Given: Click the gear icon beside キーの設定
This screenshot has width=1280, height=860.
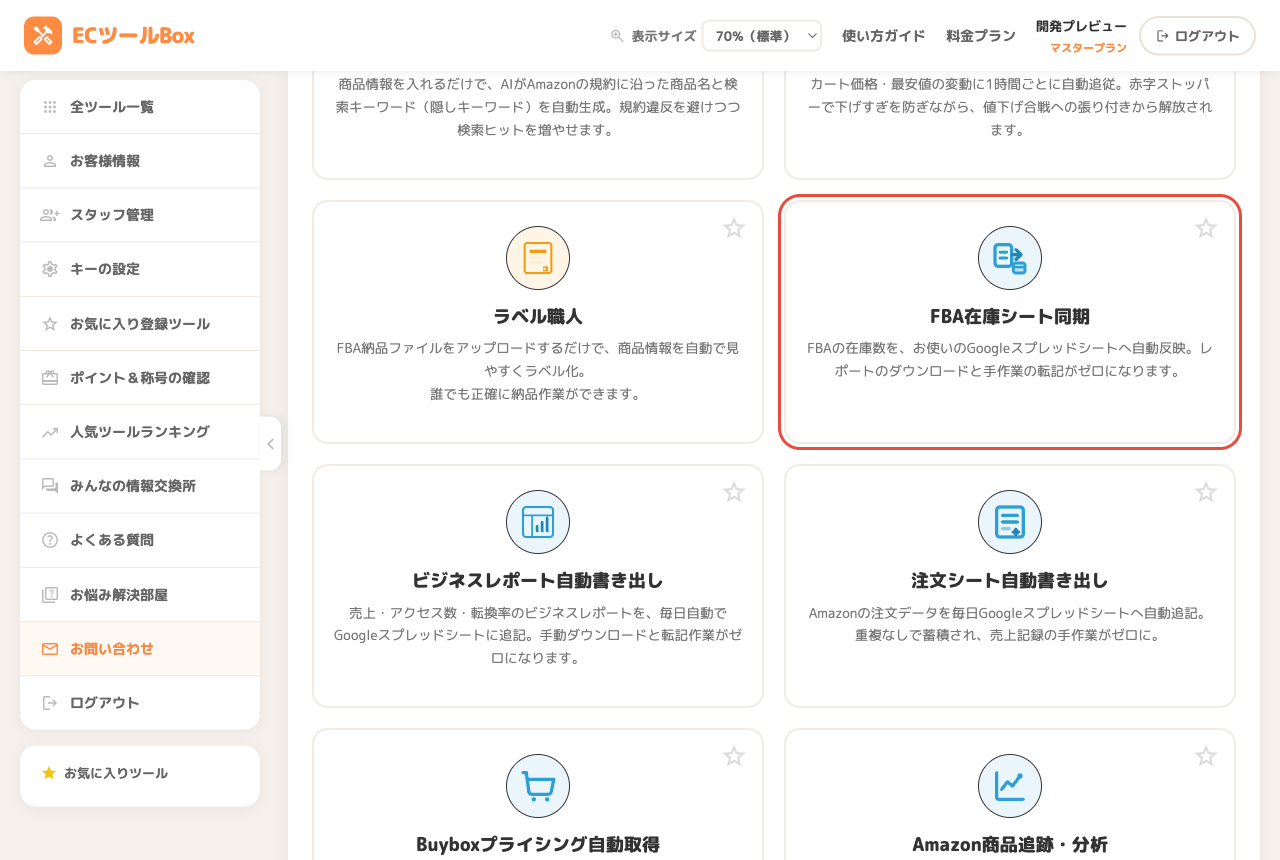Looking at the screenshot, I should coord(50,269).
